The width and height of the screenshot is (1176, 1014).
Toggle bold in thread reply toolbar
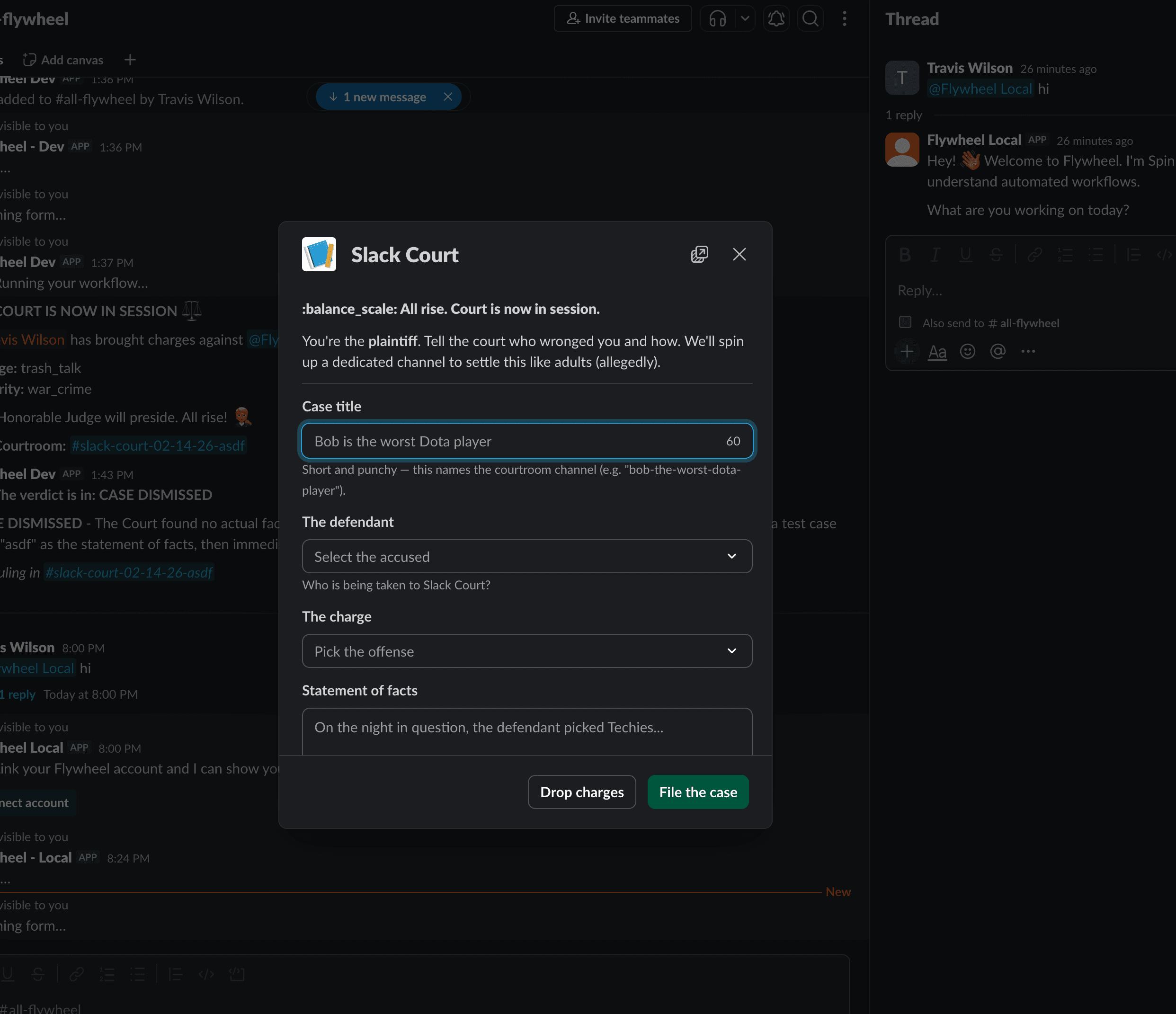click(905, 255)
